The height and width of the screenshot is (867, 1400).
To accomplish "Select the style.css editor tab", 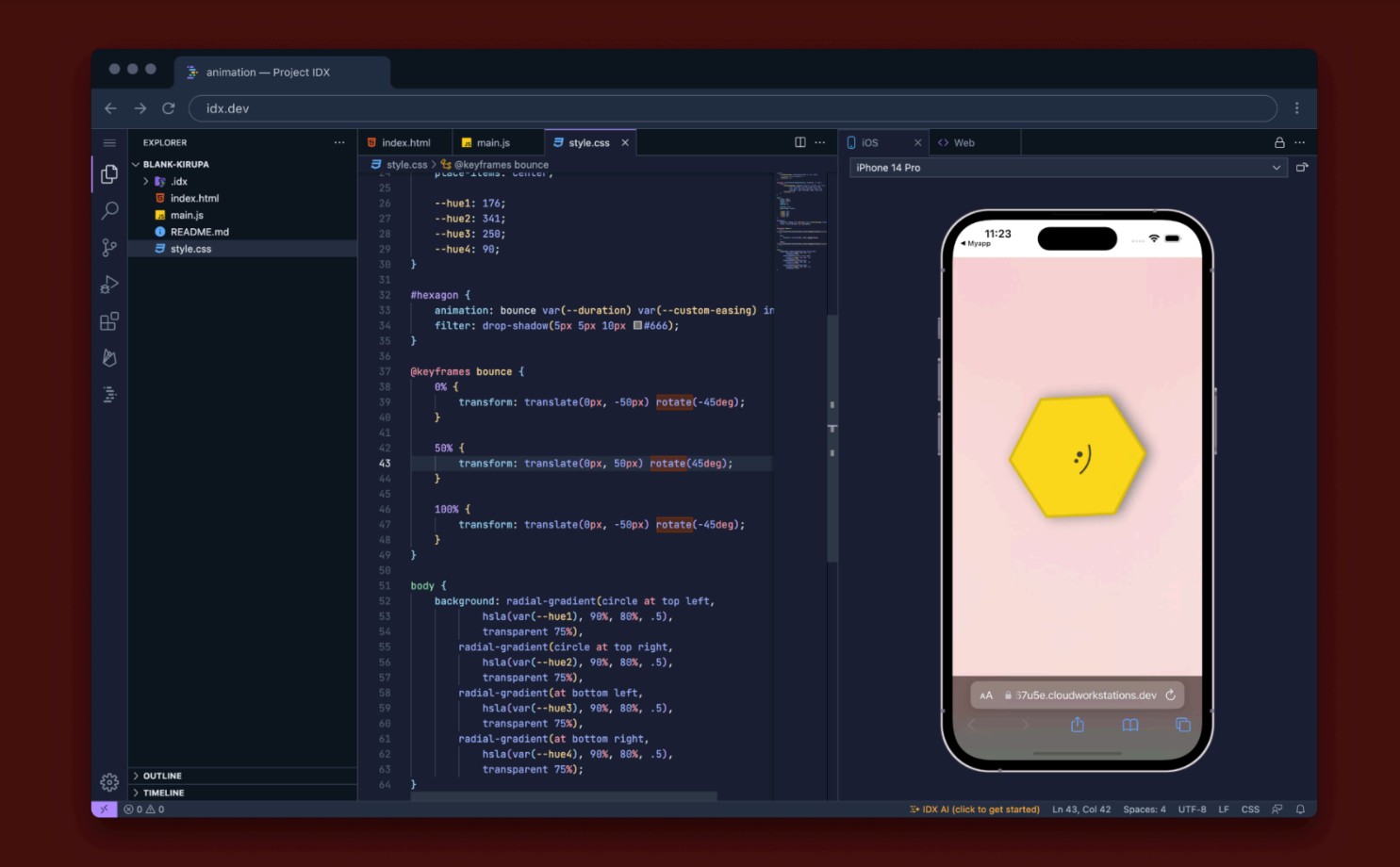I will pyautogui.click(x=589, y=142).
